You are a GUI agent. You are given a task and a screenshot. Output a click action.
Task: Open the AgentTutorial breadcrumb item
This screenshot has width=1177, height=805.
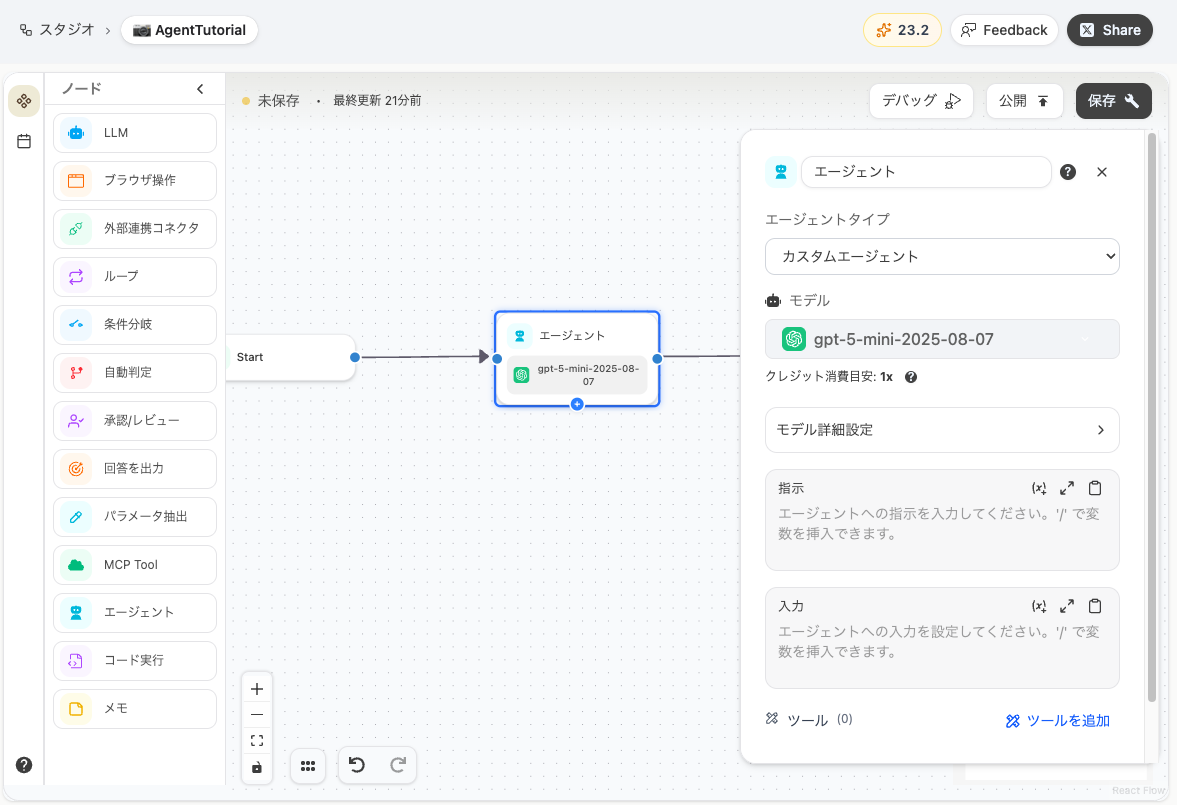tap(189, 30)
